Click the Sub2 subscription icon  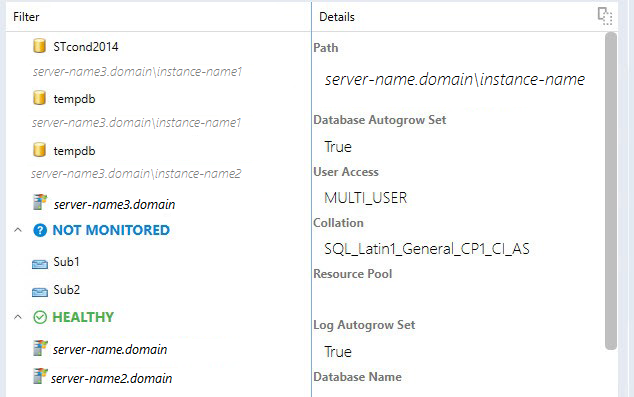[40, 291]
